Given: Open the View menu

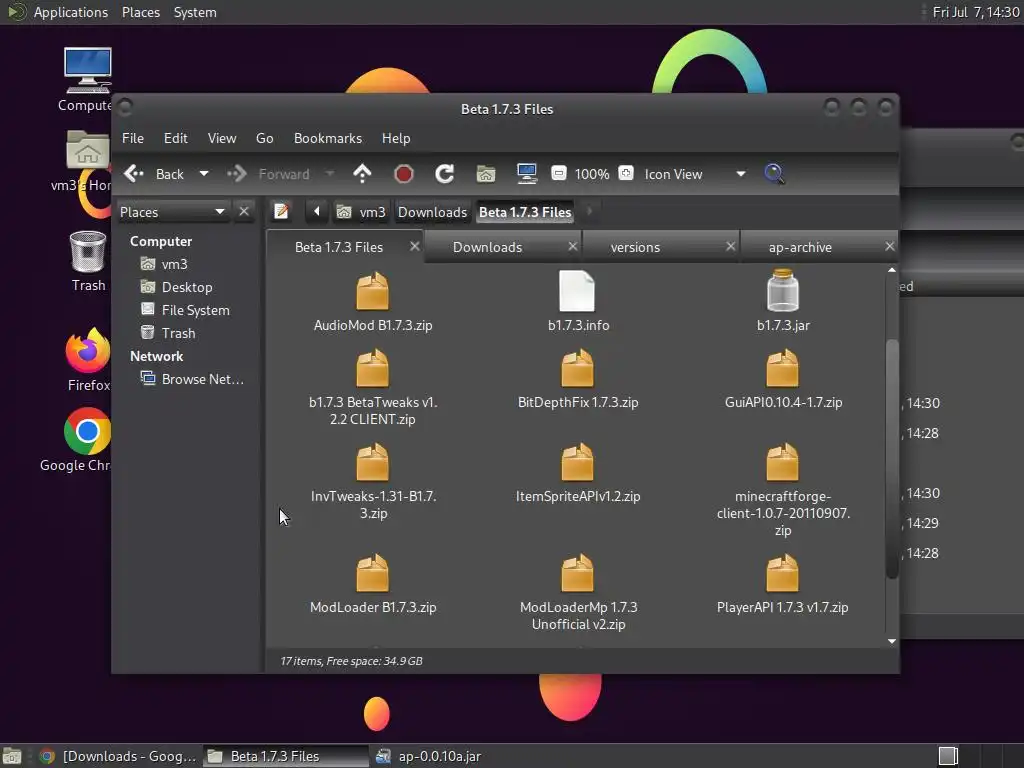Looking at the screenshot, I should tap(222, 138).
